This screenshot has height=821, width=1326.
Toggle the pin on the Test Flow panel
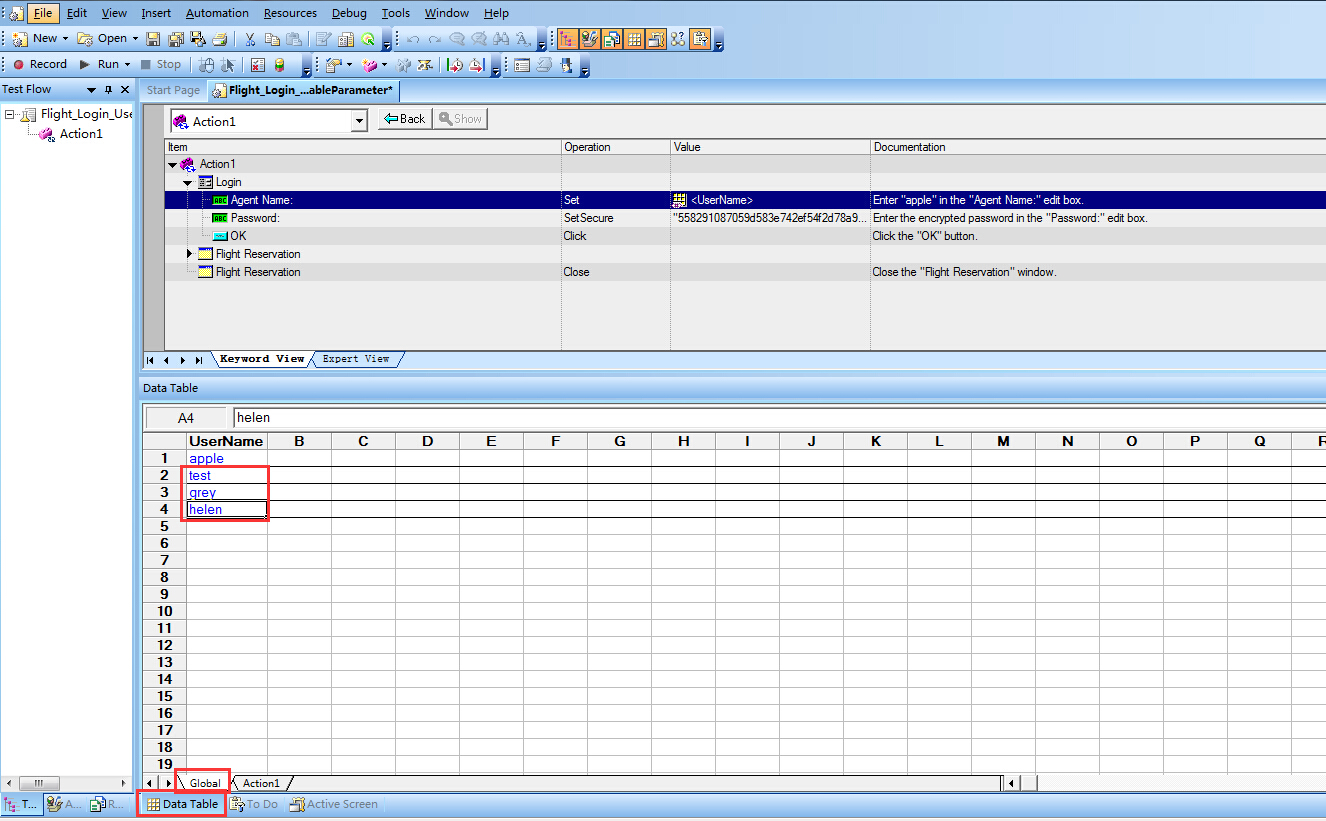[109, 90]
